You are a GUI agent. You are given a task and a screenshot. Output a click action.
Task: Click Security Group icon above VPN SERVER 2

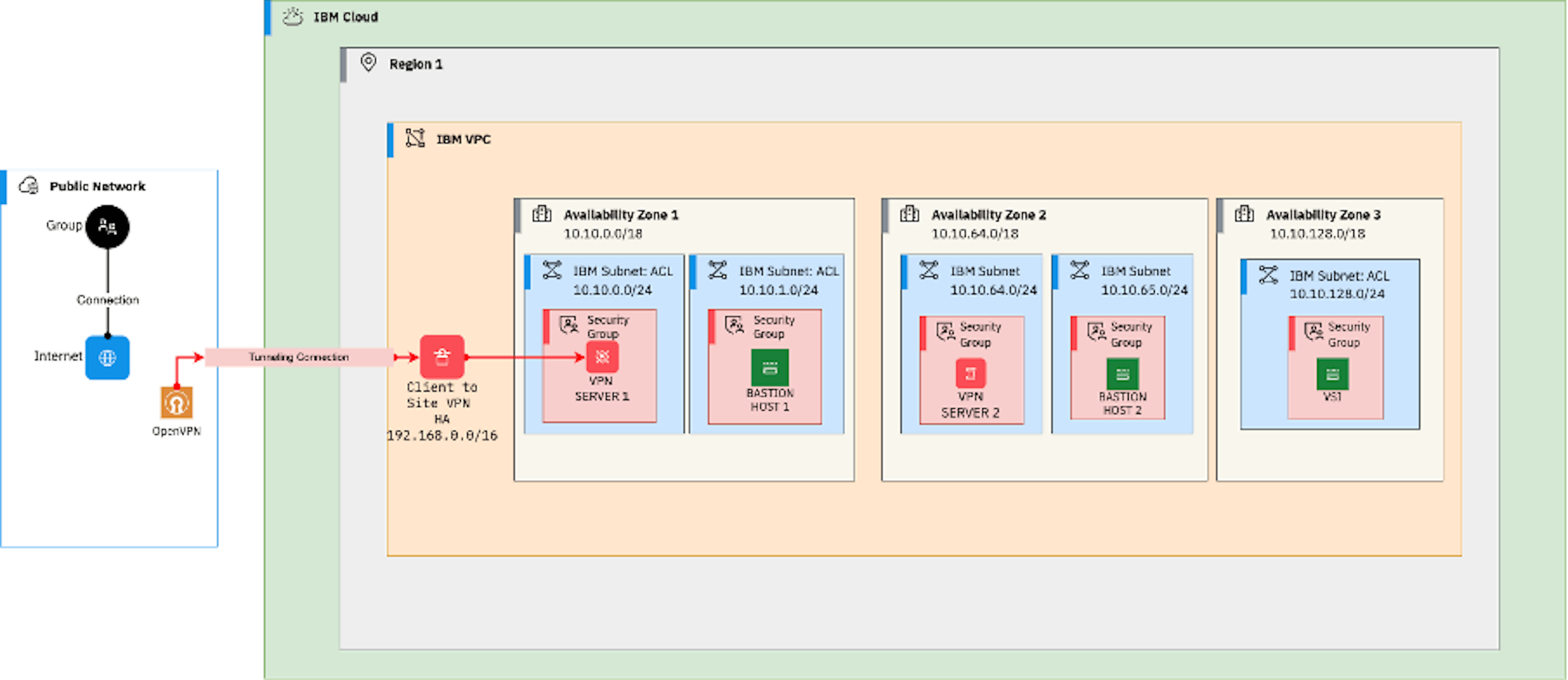946,332
